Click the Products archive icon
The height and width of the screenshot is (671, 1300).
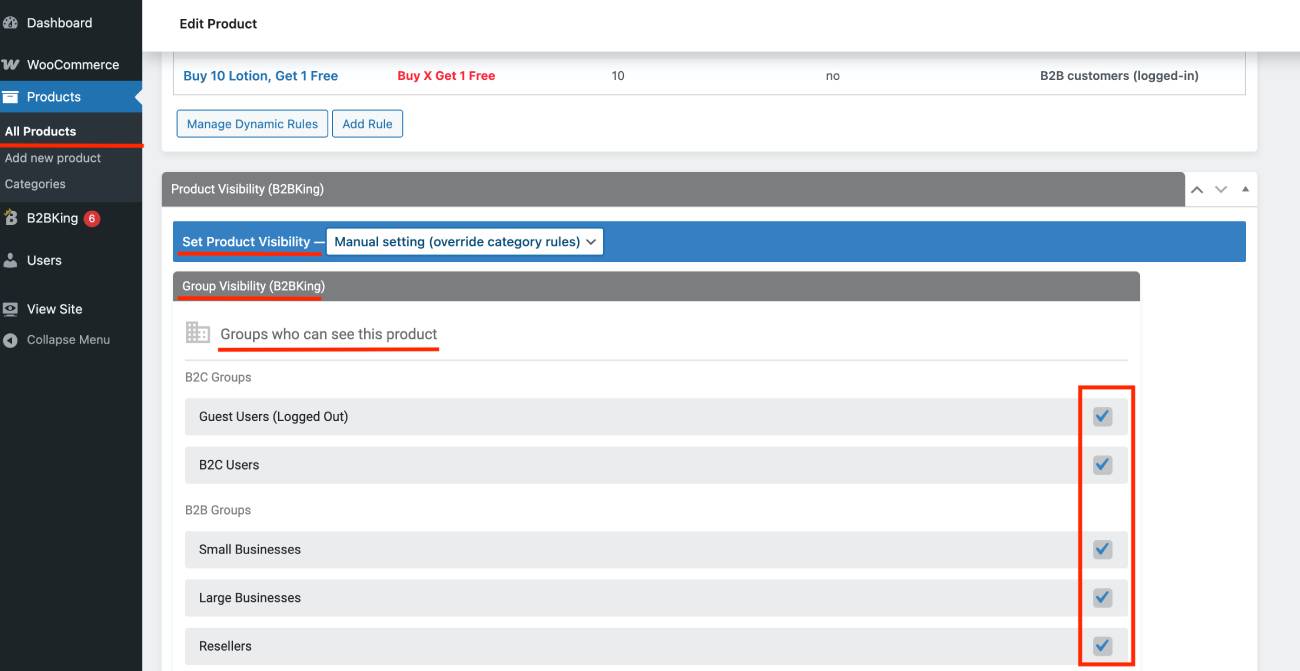[10, 97]
